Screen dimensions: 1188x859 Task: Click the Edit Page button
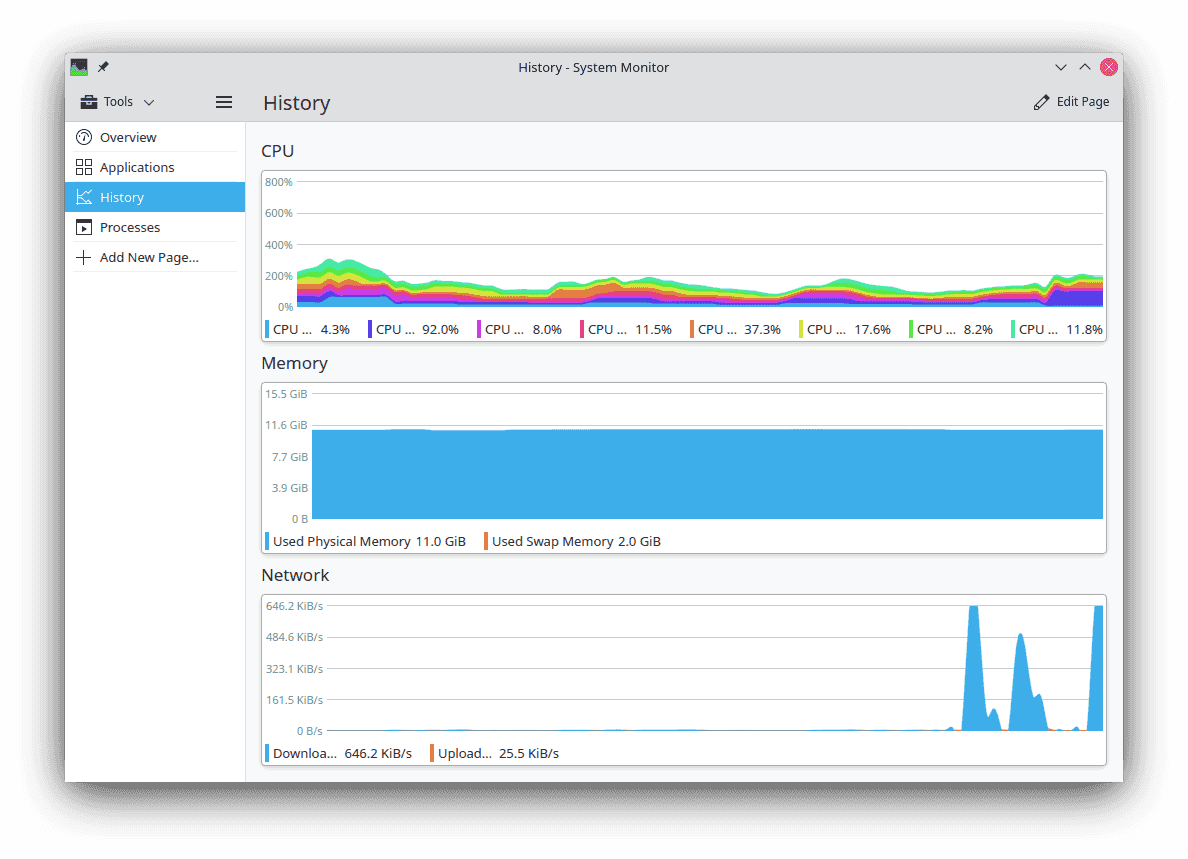tap(1072, 101)
